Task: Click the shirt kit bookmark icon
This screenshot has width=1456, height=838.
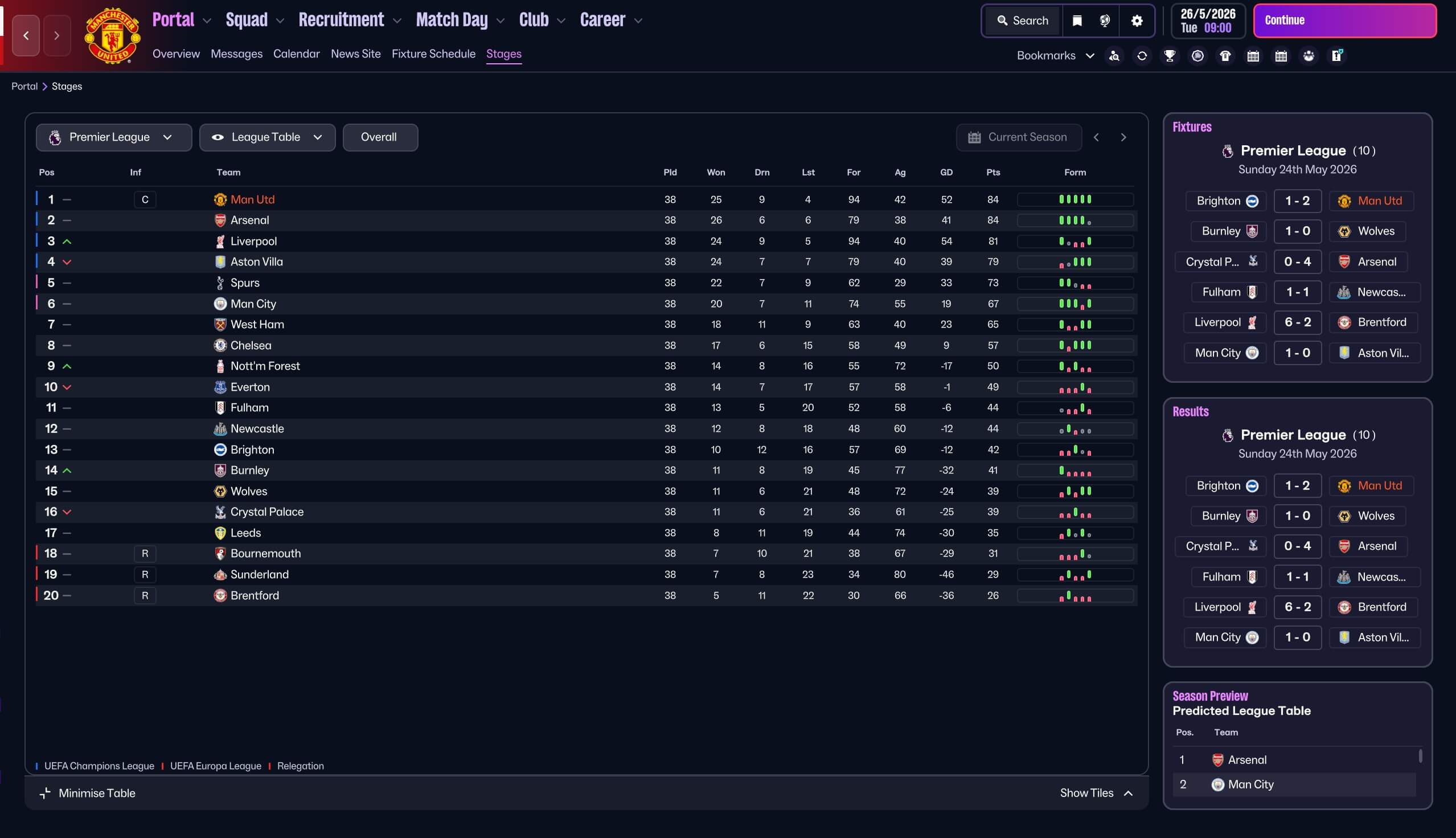Action: point(1225,56)
